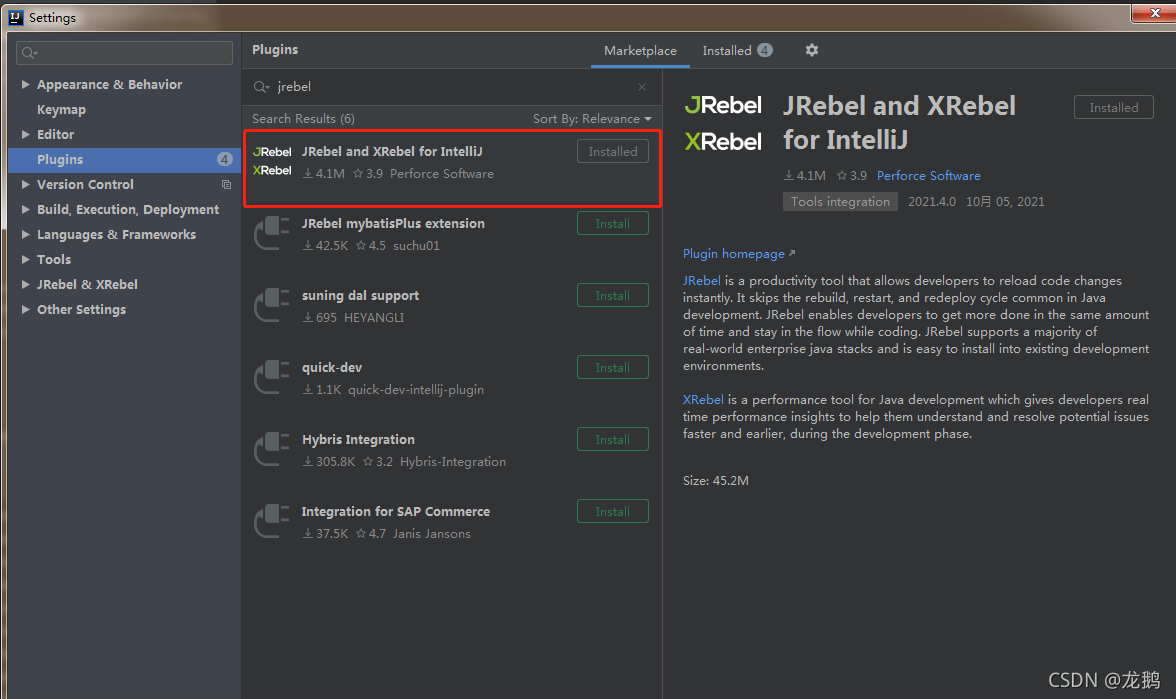
Task: Select JRebel mybatisPlus extension title
Action: click(394, 224)
